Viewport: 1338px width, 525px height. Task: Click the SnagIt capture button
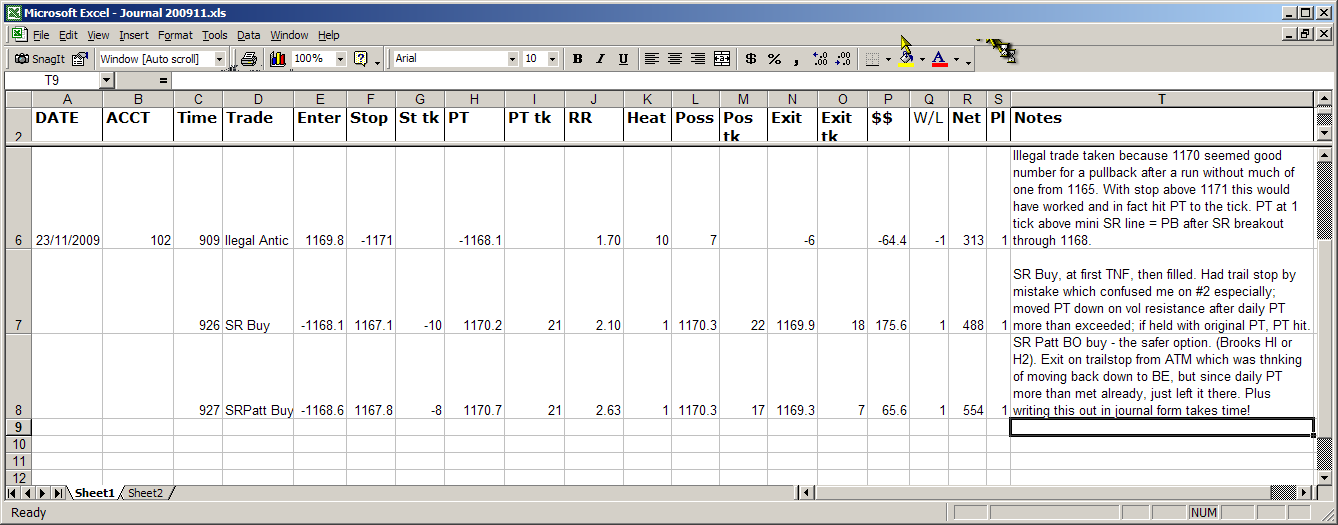(39, 59)
